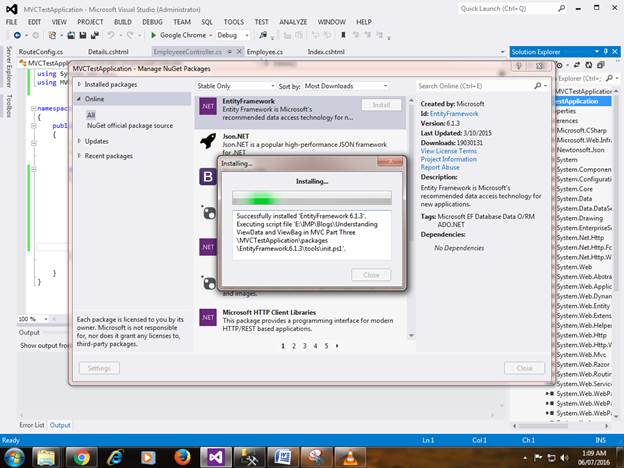Click Report Abuse link

[x=440, y=167]
